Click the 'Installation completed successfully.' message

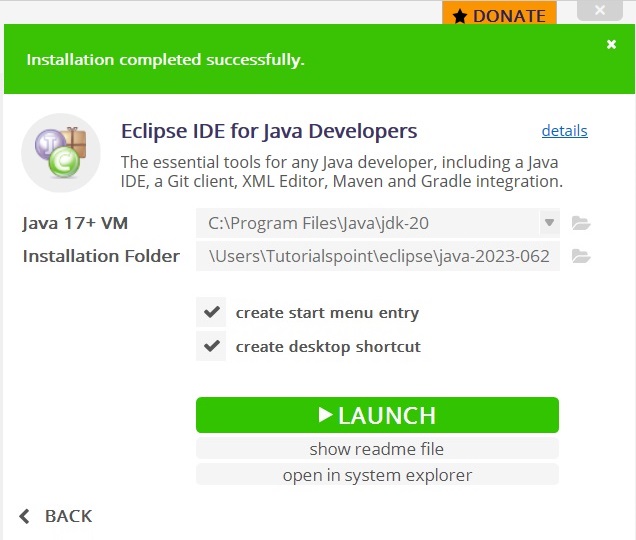coord(165,60)
